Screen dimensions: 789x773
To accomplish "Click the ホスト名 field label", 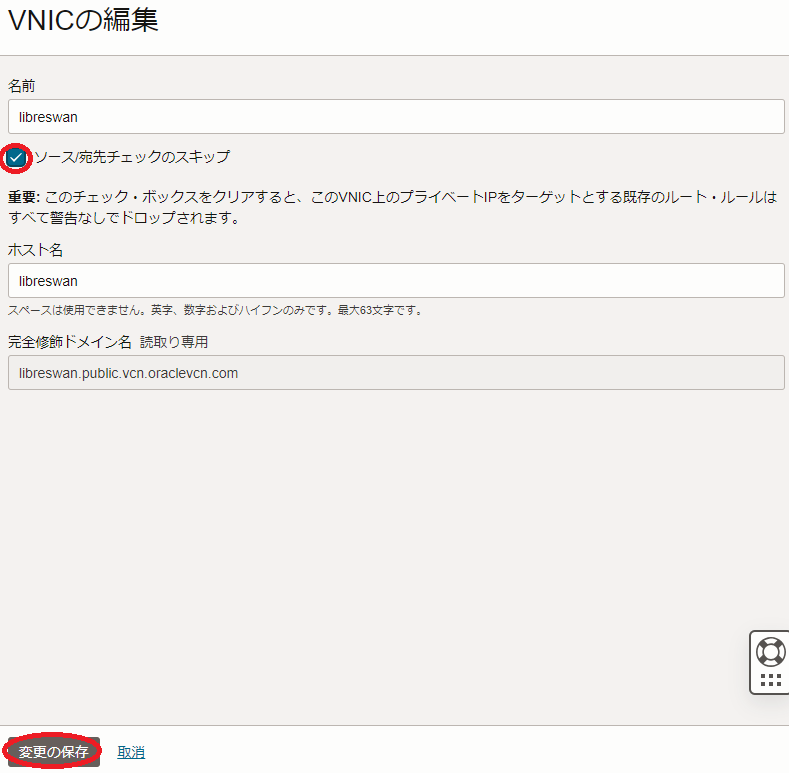I will 36,250.
